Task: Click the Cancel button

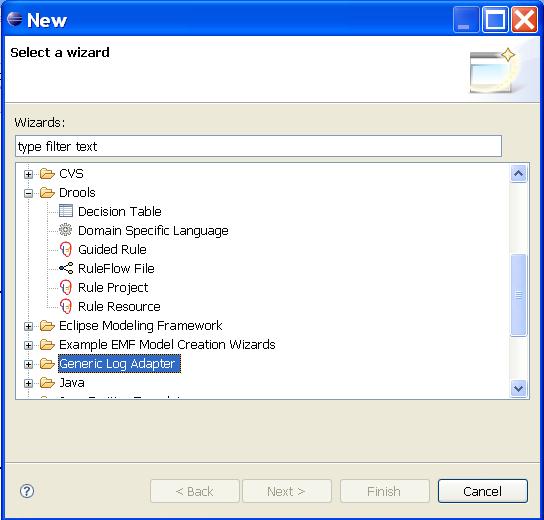Action: pos(483,491)
